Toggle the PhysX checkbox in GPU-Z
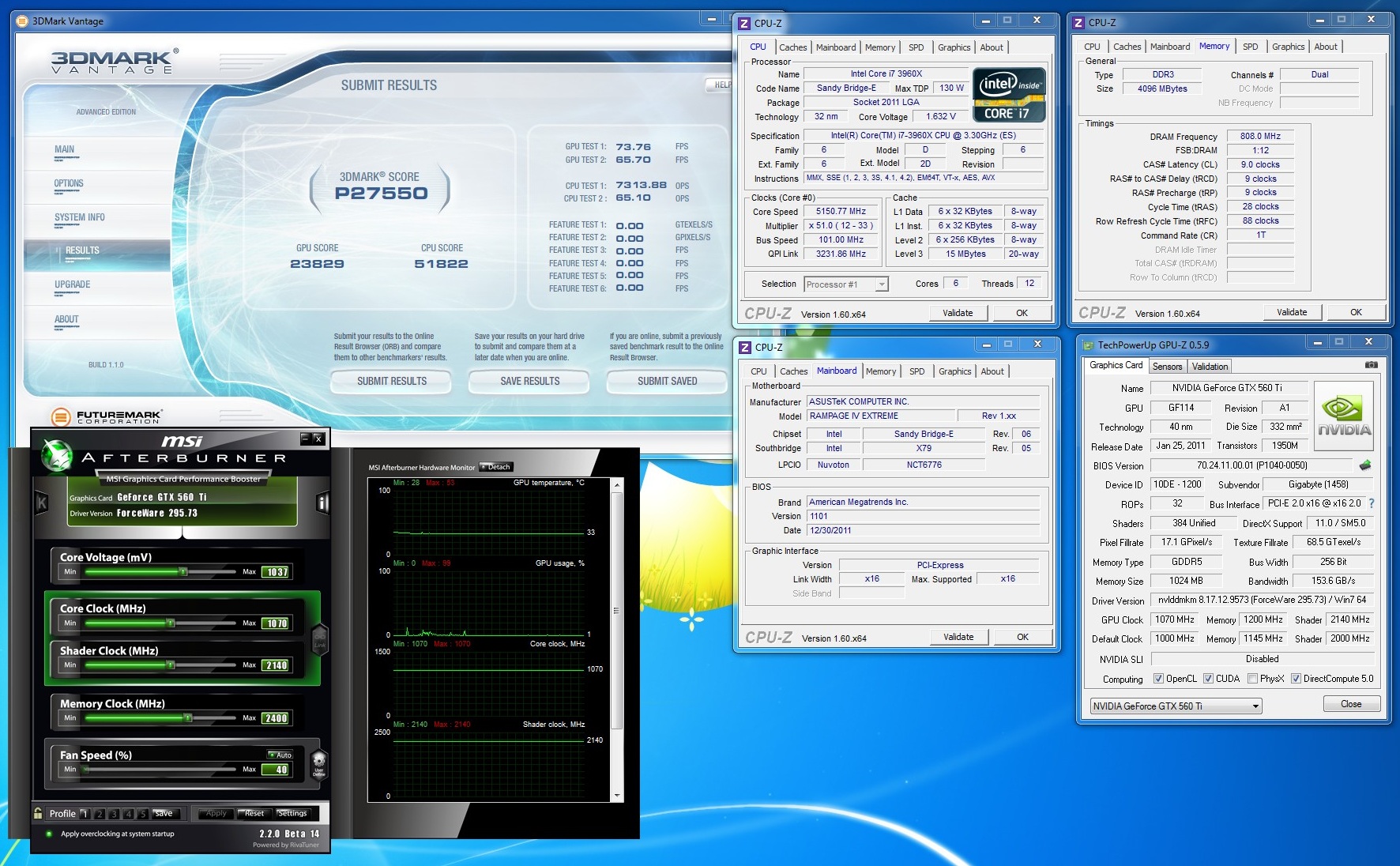 tap(1252, 679)
